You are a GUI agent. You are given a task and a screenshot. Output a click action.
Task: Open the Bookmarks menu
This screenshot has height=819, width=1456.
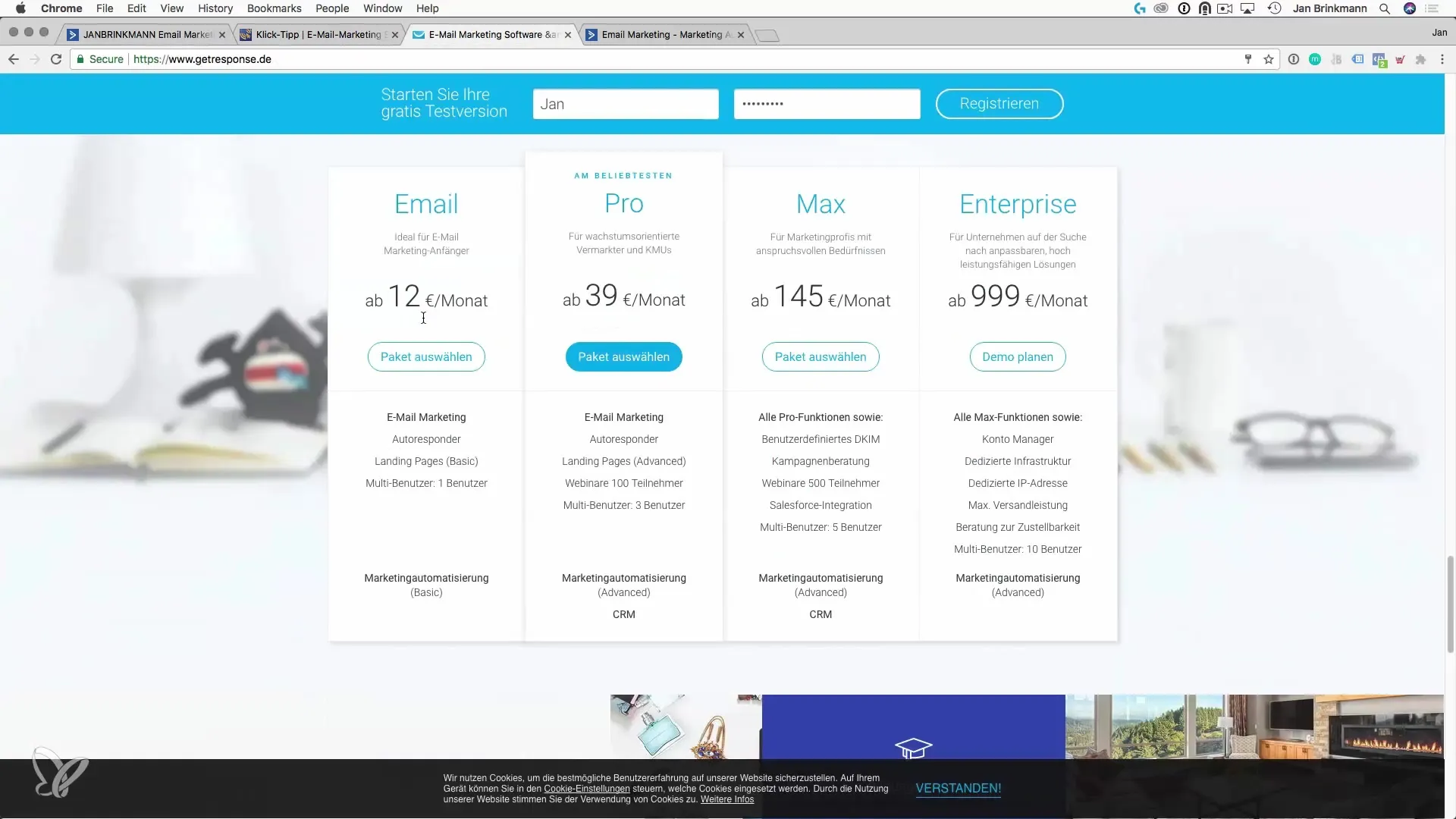275,8
